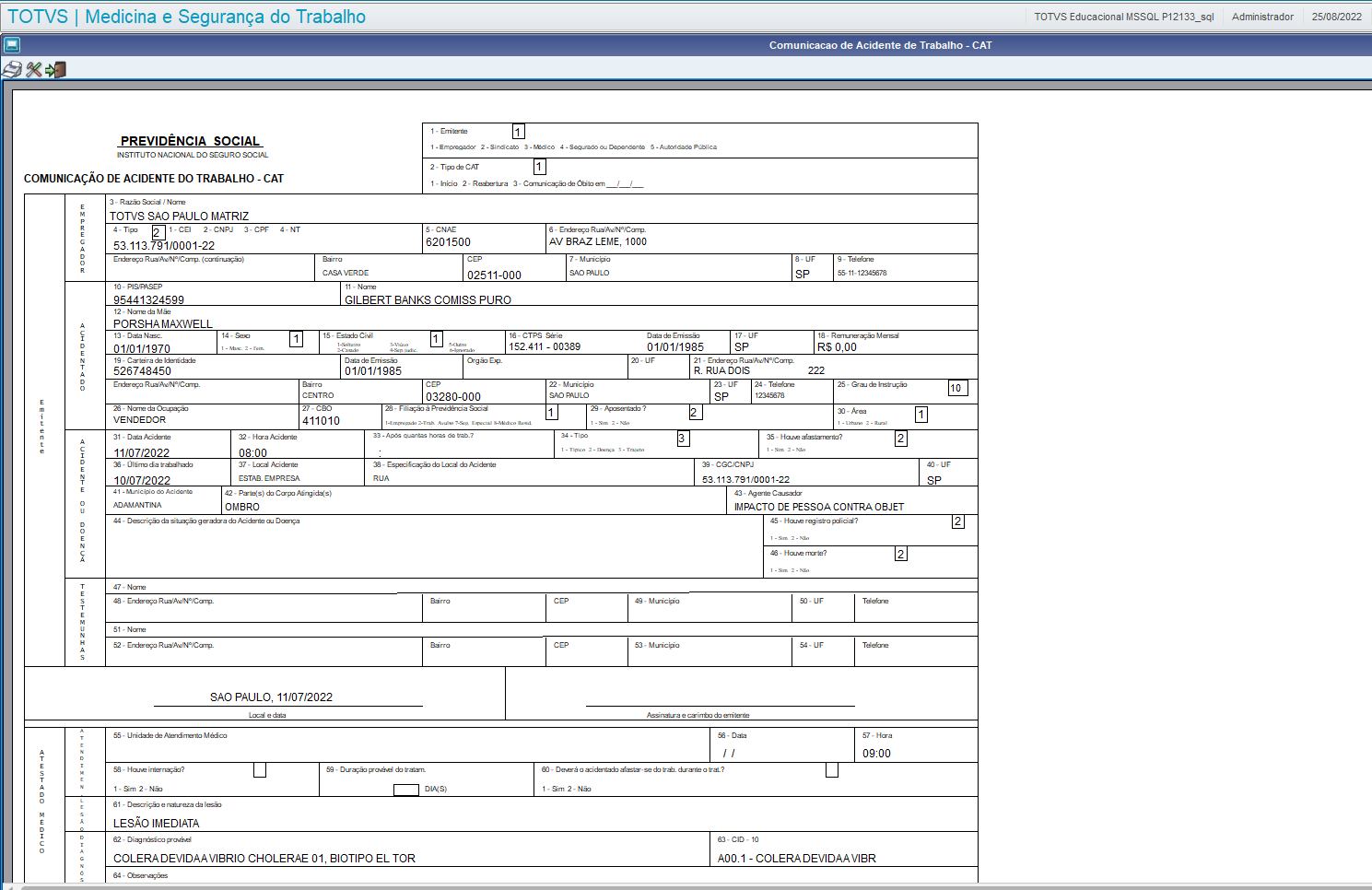
Task: Click the Houve registro policial code box
Action: click(958, 521)
